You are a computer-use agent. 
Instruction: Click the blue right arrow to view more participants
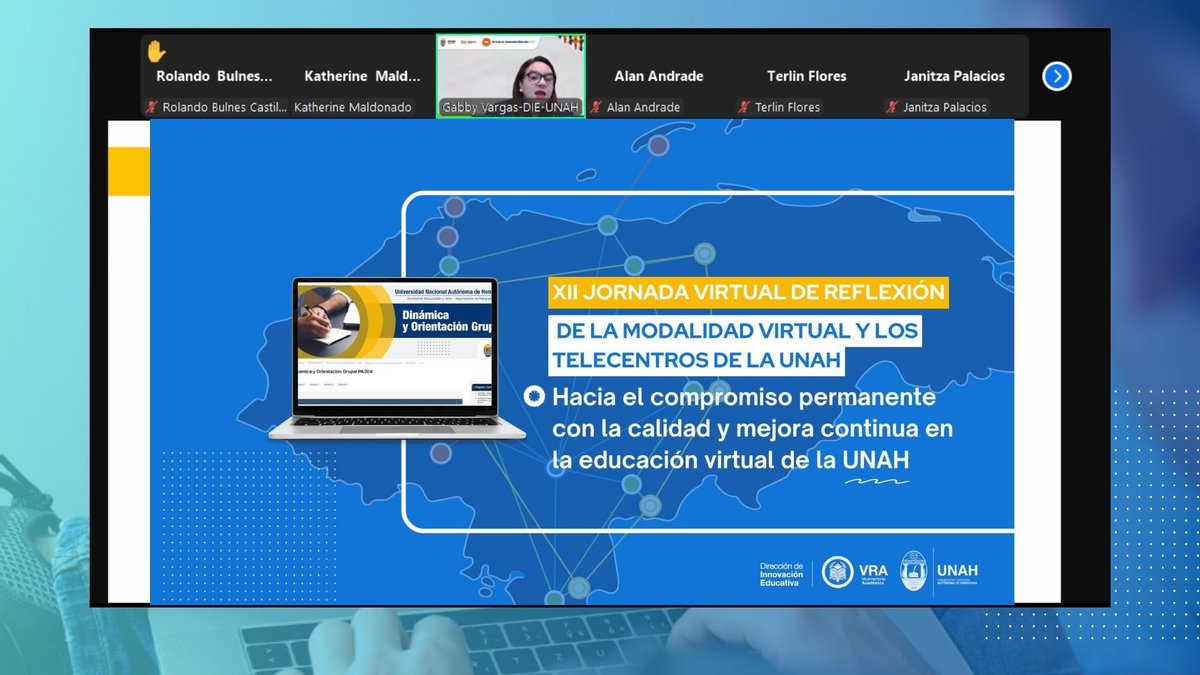(x=1056, y=76)
